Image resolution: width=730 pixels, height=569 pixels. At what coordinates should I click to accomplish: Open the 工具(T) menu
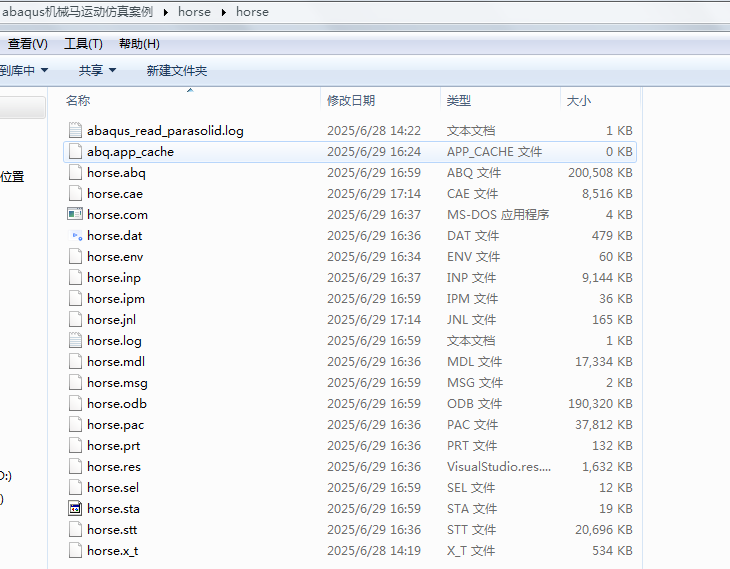pyautogui.click(x=83, y=44)
